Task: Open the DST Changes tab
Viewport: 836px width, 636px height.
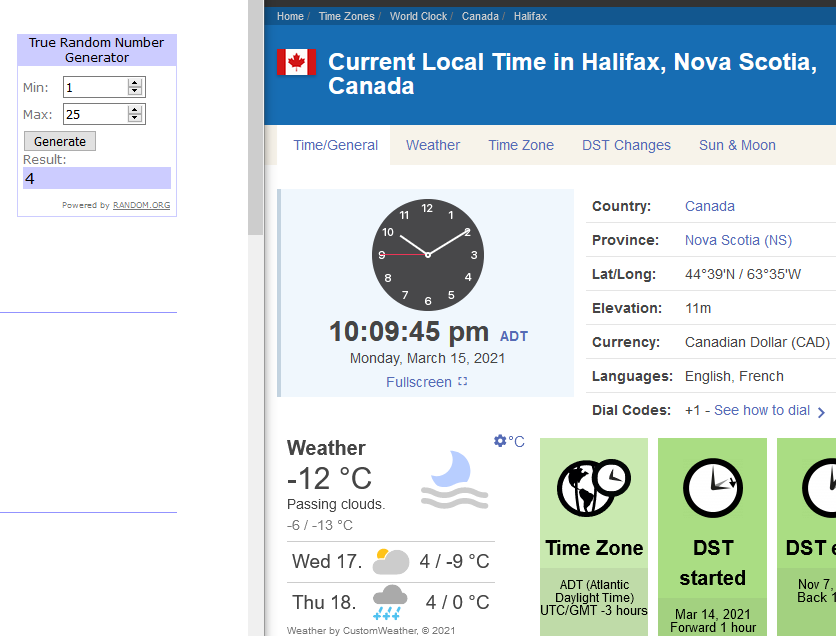Action: click(x=626, y=145)
